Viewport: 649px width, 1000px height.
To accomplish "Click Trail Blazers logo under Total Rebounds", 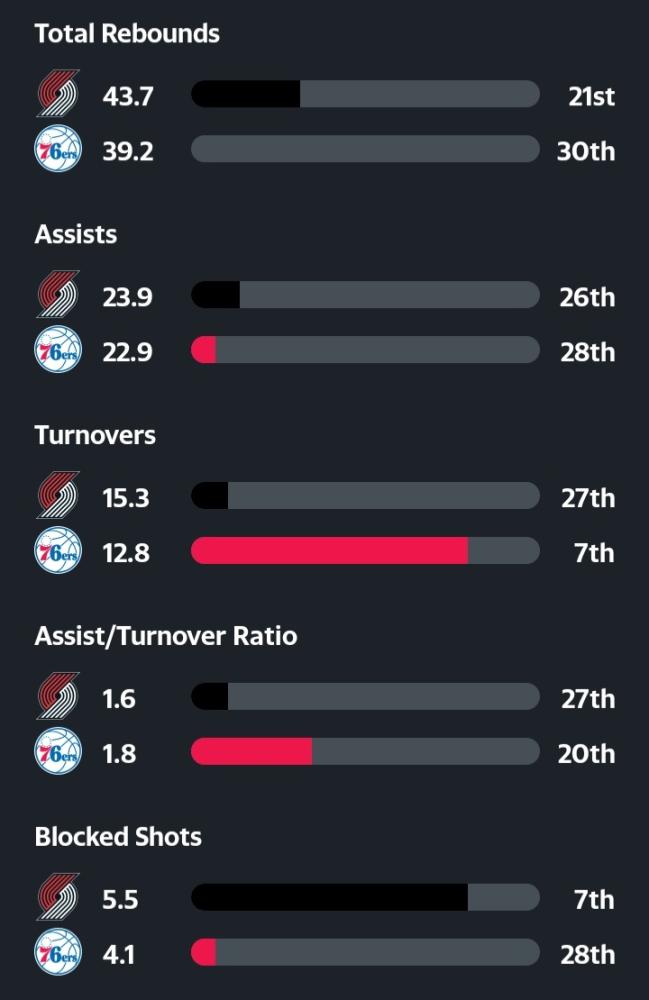I will pos(58,93).
